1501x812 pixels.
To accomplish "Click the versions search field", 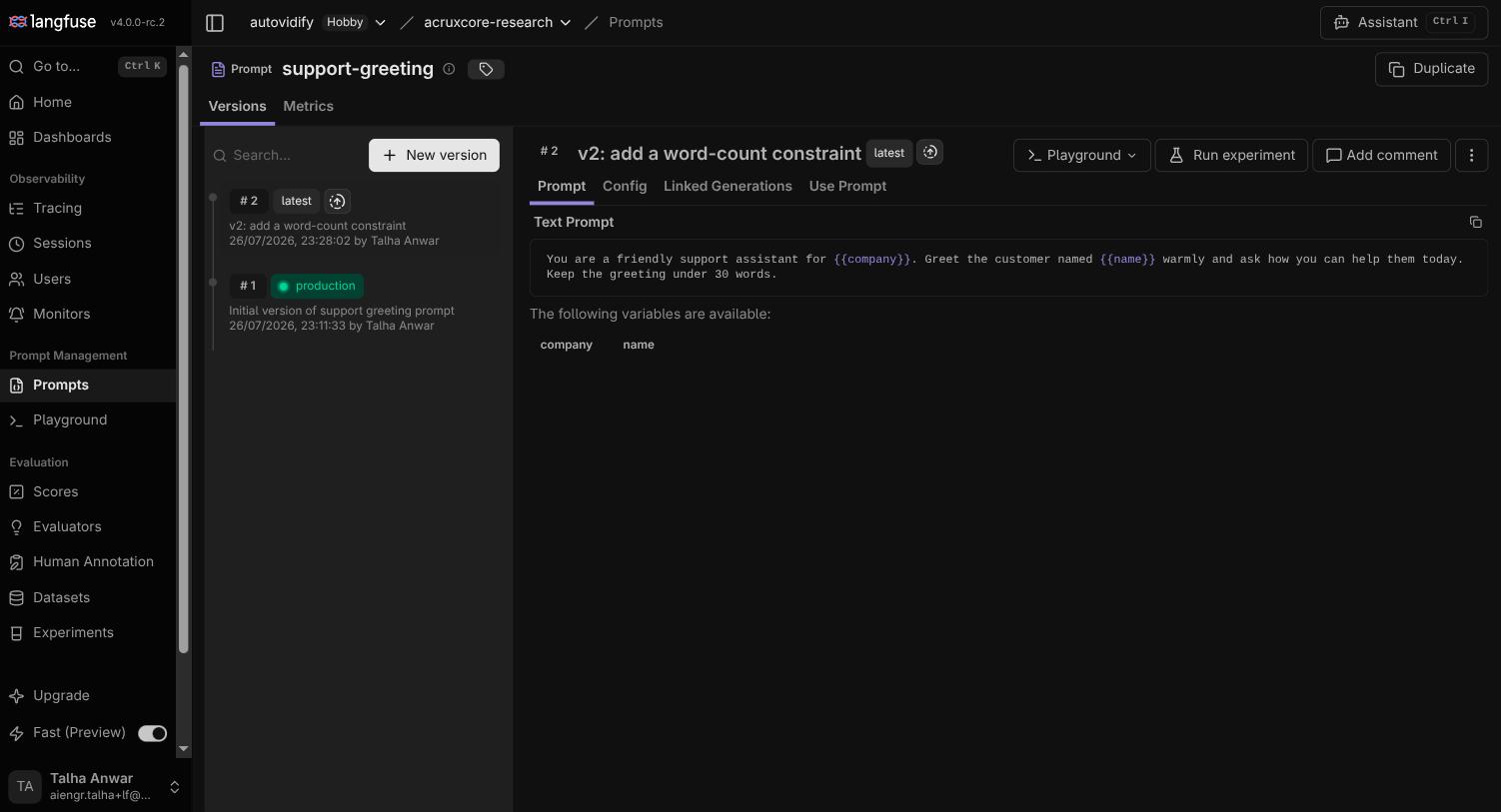I will [287, 155].
